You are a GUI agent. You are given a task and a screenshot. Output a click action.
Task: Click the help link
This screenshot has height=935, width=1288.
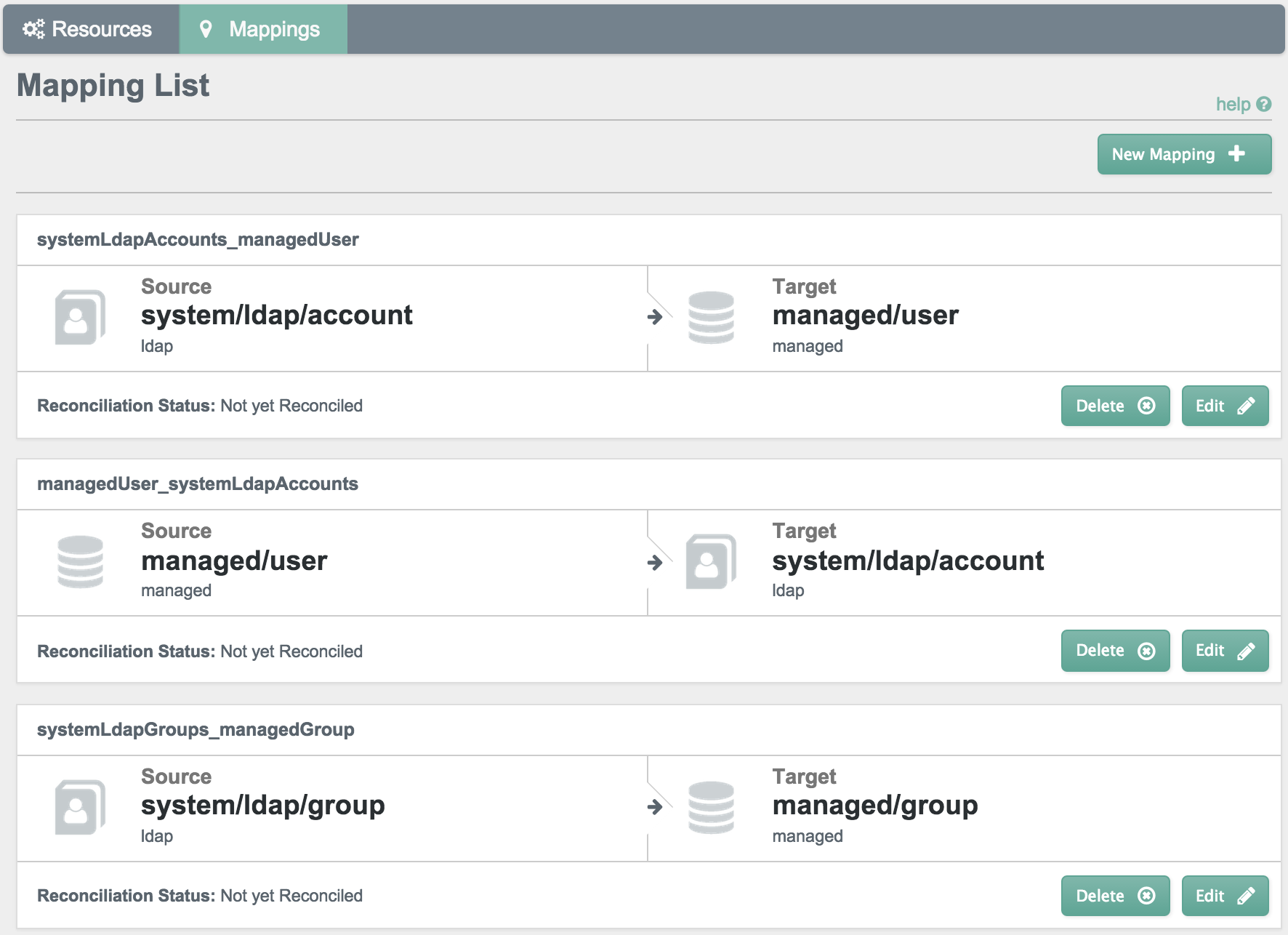click(1233, 105)
